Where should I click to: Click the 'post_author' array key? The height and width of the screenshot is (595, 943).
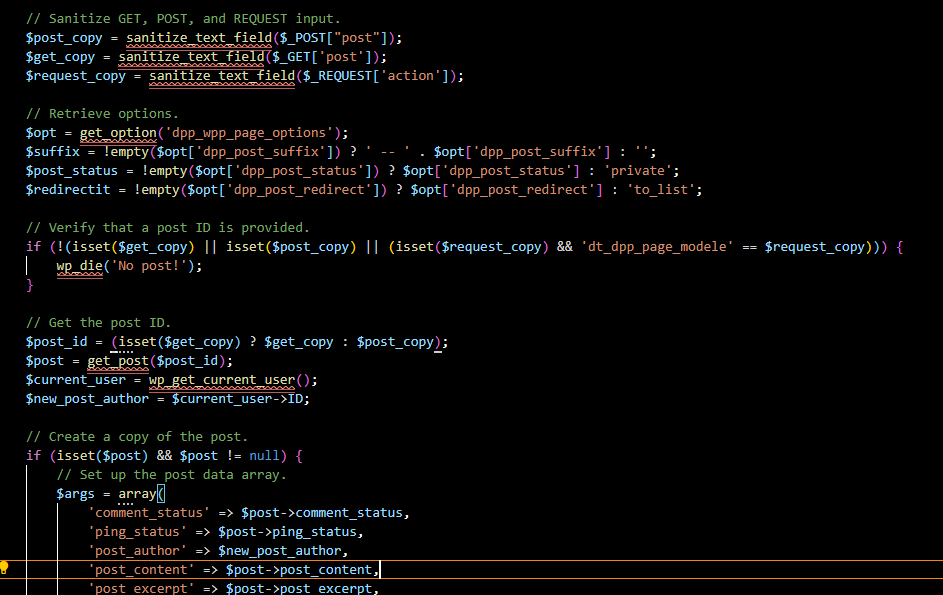[x=137, y=551]
